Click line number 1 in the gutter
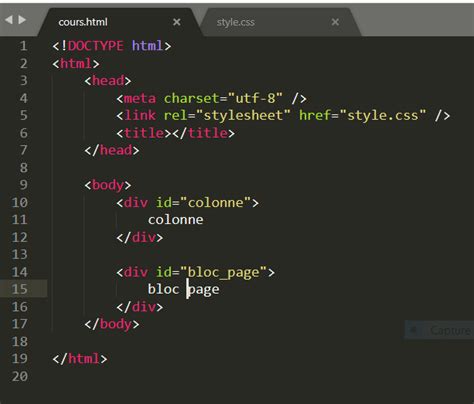This screenshot has height=404, width=474. tap(23, 46)
